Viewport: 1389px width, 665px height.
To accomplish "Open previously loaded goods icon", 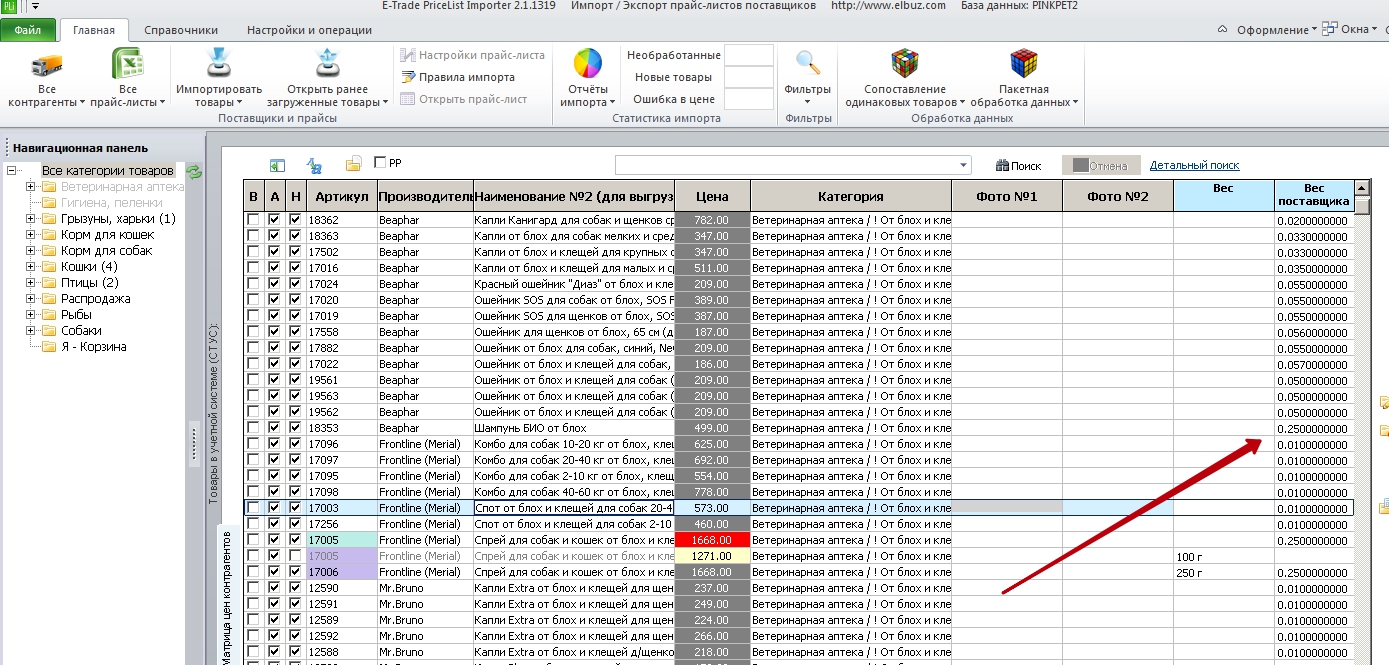I will click(x=327, y=63).
